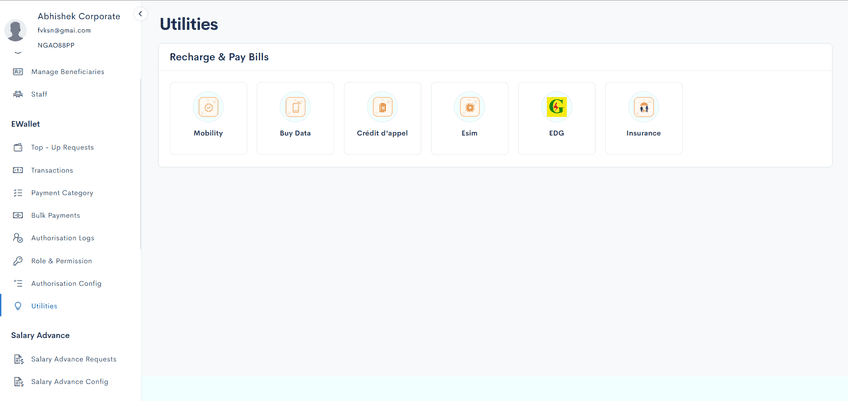Click the Salary Advance section heading

pyautogui.click(x=40, y=336)
